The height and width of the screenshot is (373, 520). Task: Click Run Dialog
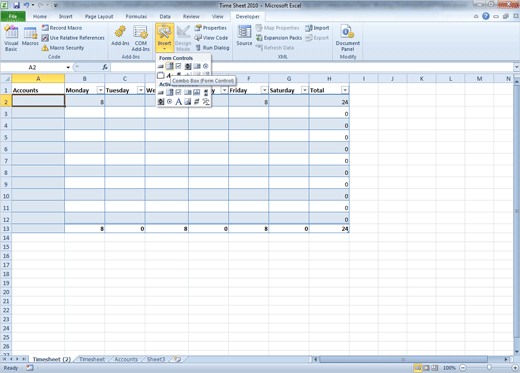tap(212, 48)
